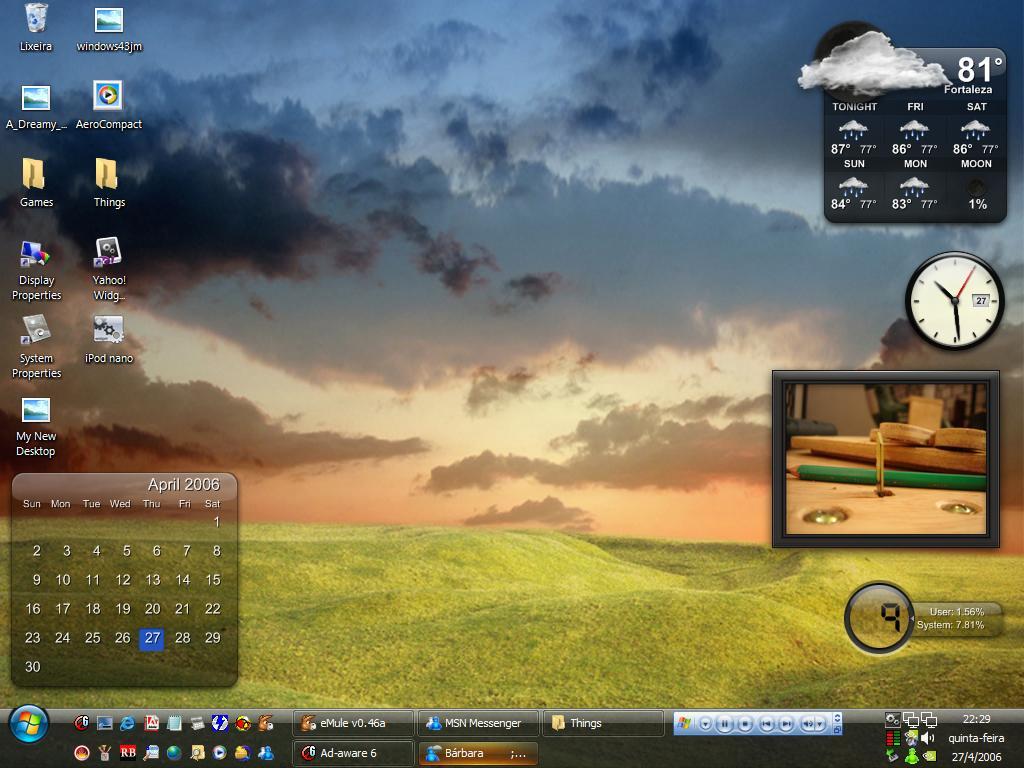Screen dimensions: 1024x768
Task: Click the April 2006 calendar header
Action: [x=184, y=485]
